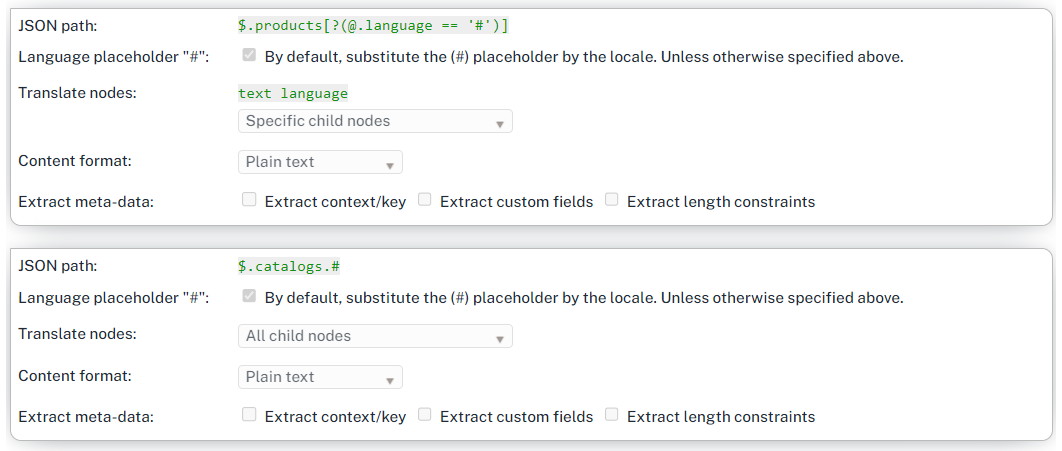Enable 'Extract length constraints' for products rule
Viewport: 1062px width, 451px height.
612,200
